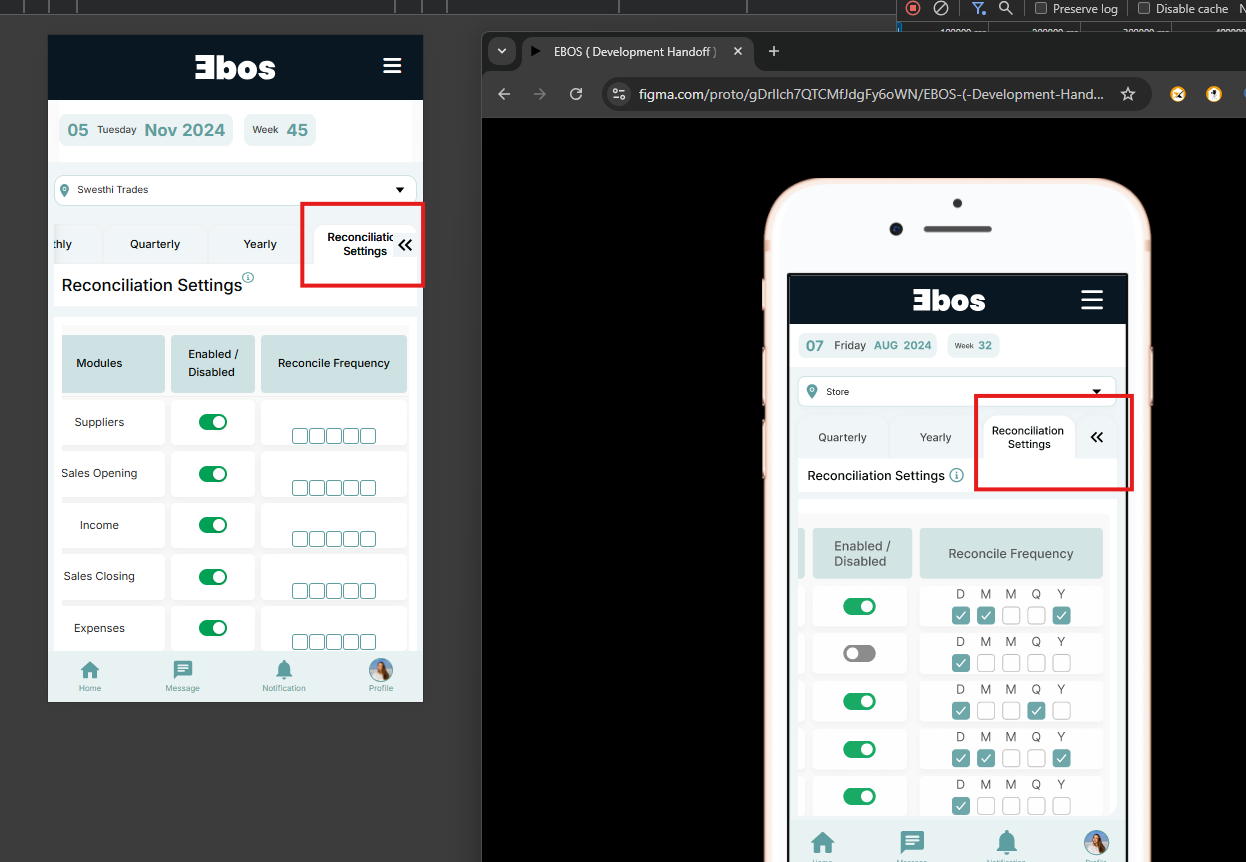Click the Message icon in the Figma prototype nav bar
Image resolution: width=1246 pixels, height=862 pixels.
click(912, 843)
